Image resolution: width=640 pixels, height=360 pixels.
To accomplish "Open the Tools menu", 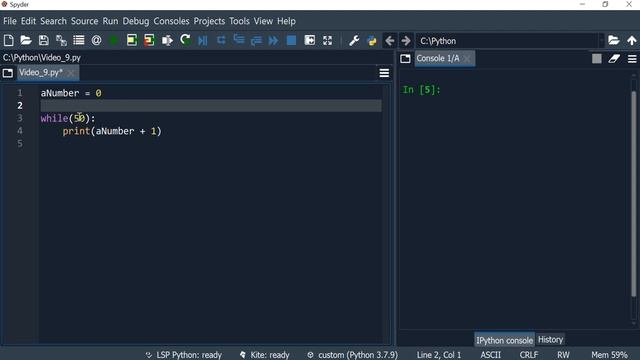I will [239, 21].
